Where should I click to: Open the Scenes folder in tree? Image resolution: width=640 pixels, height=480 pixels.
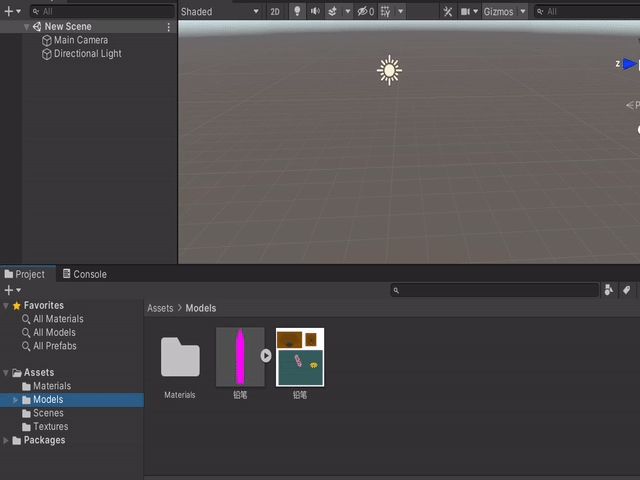[x=48, y=413]
